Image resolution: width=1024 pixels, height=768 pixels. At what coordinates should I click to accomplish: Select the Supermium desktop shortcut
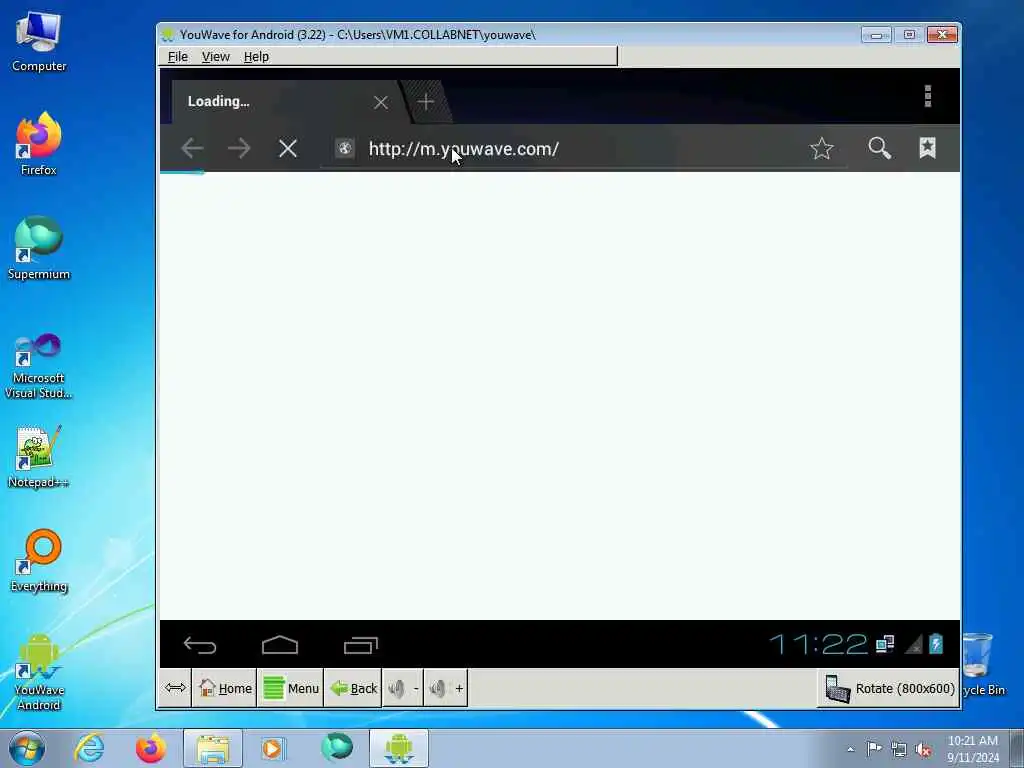tap(39, 248)
